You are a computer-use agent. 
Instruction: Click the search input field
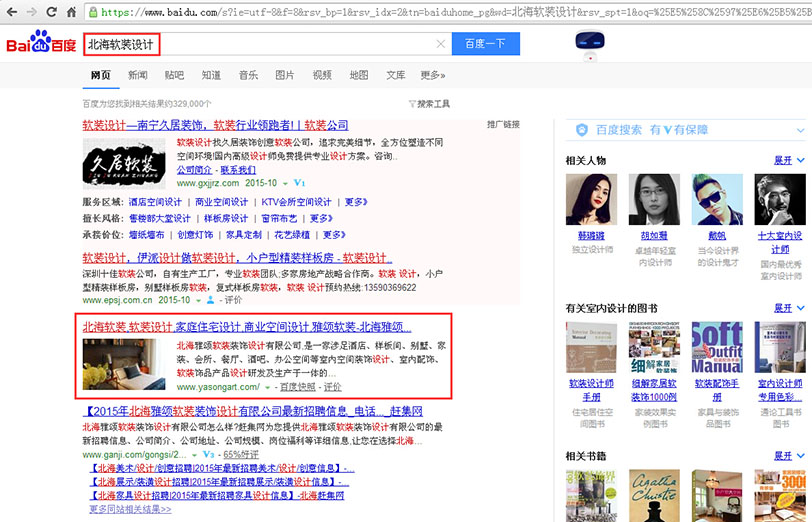point(265,44)
